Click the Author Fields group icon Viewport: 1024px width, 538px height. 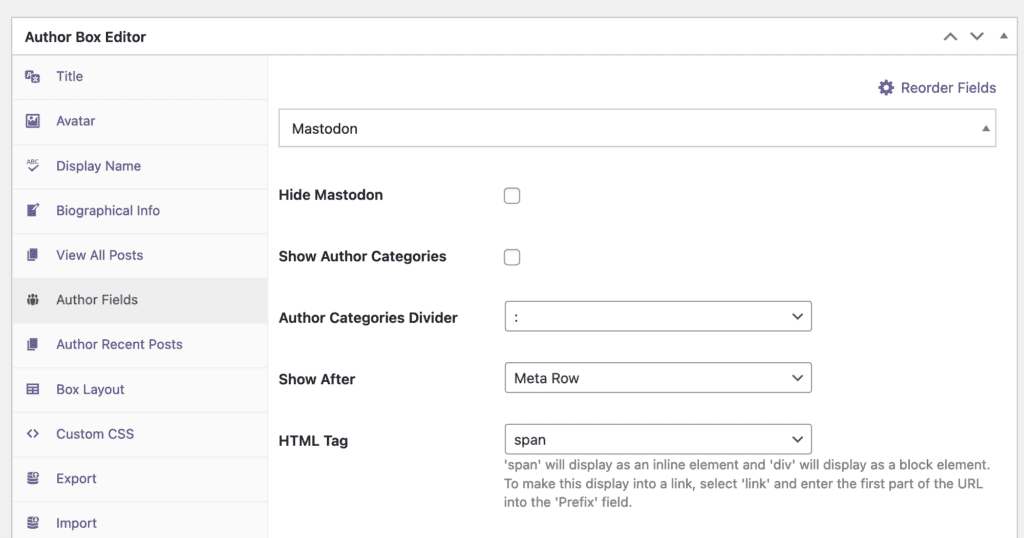click(33, 300)
